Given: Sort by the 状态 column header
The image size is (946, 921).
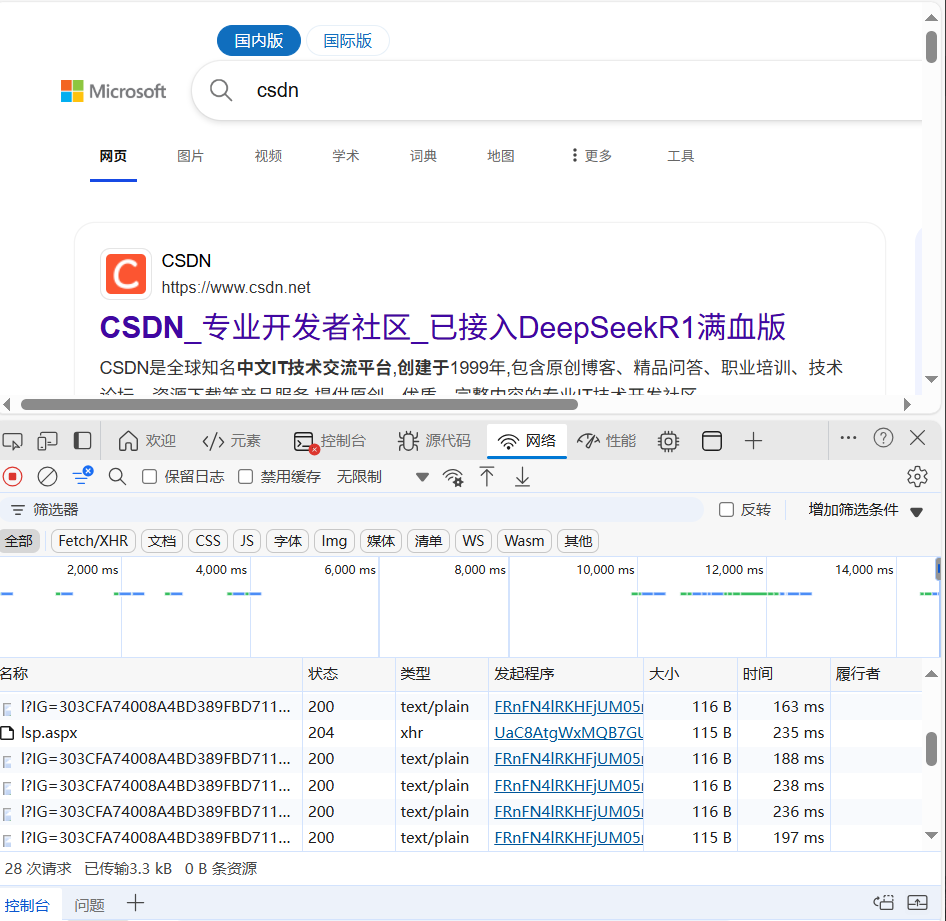Looking at the screenshot, I should coord(348,674).
